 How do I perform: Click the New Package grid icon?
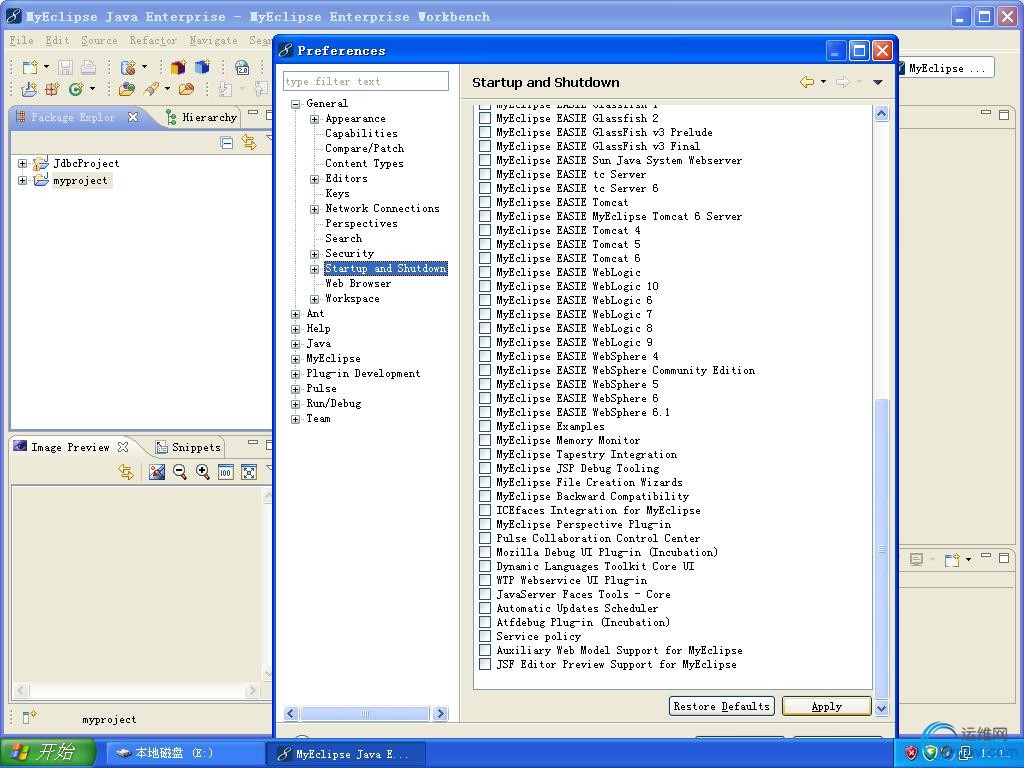(52, 89)
